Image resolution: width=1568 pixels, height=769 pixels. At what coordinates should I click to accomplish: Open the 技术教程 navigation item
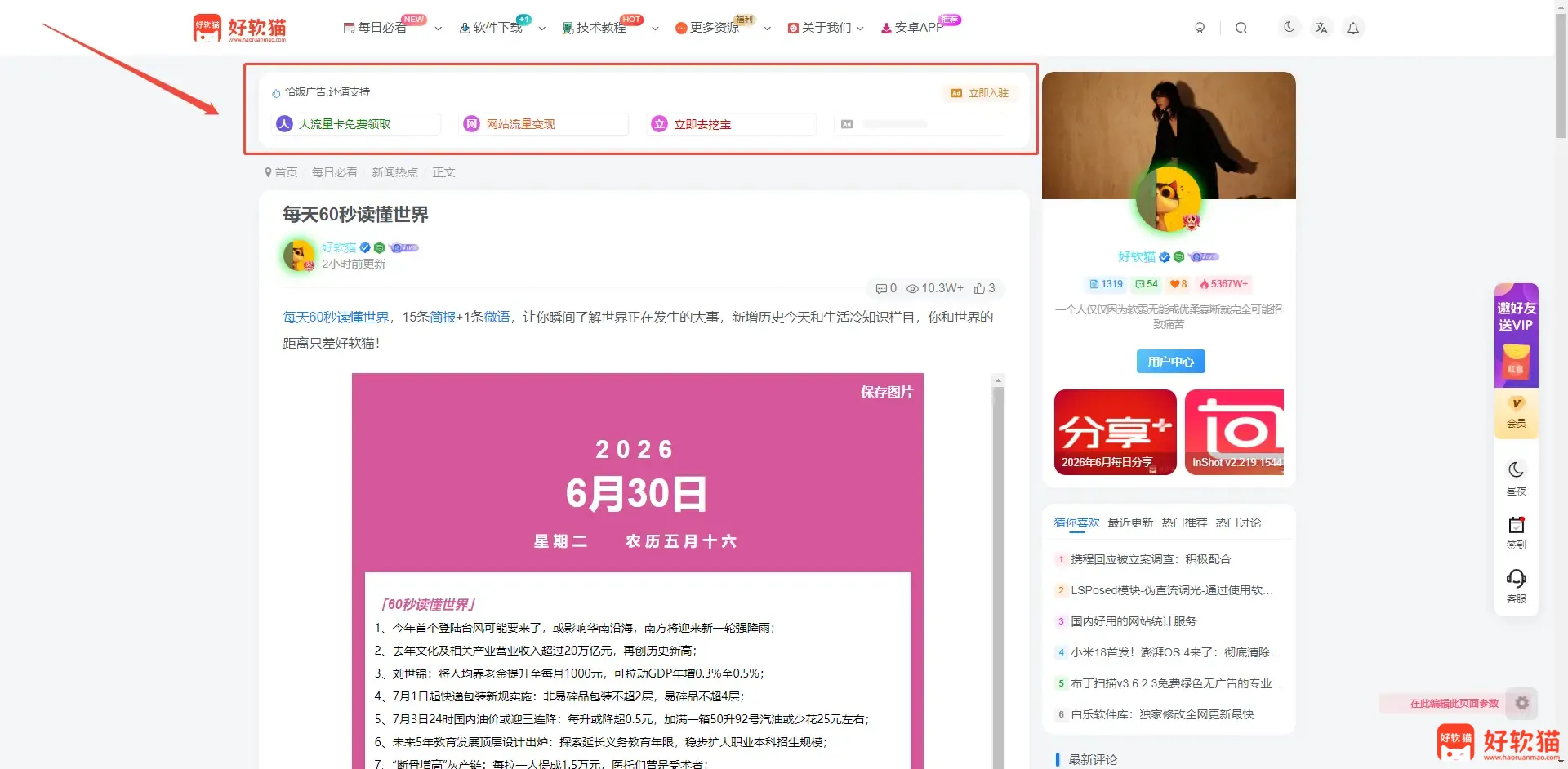[x=594, y=28]
